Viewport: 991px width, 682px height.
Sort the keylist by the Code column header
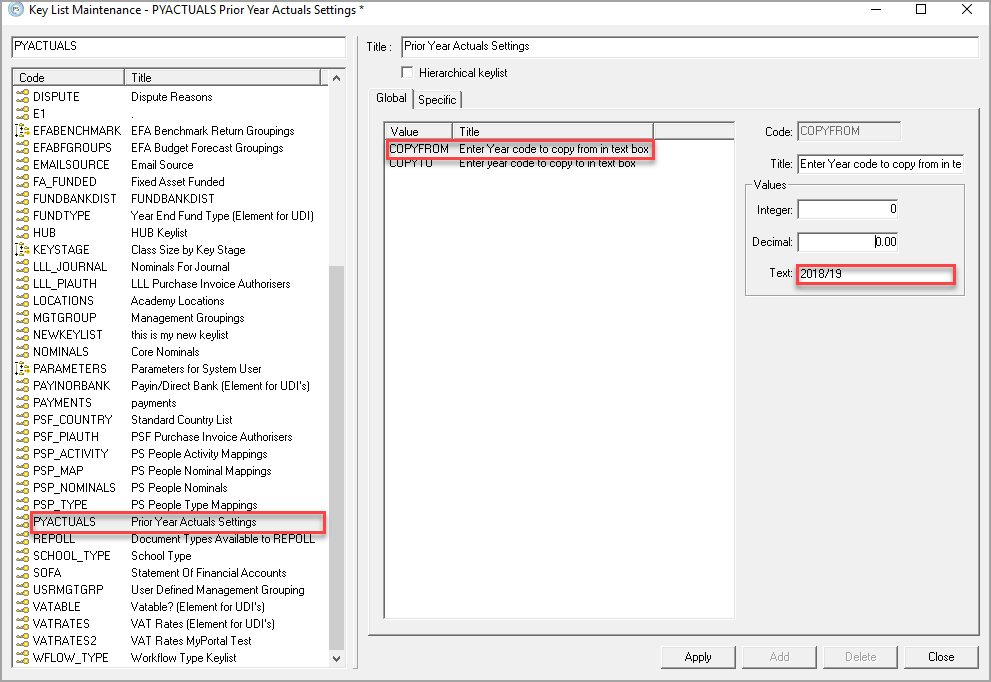click(68, 77)
